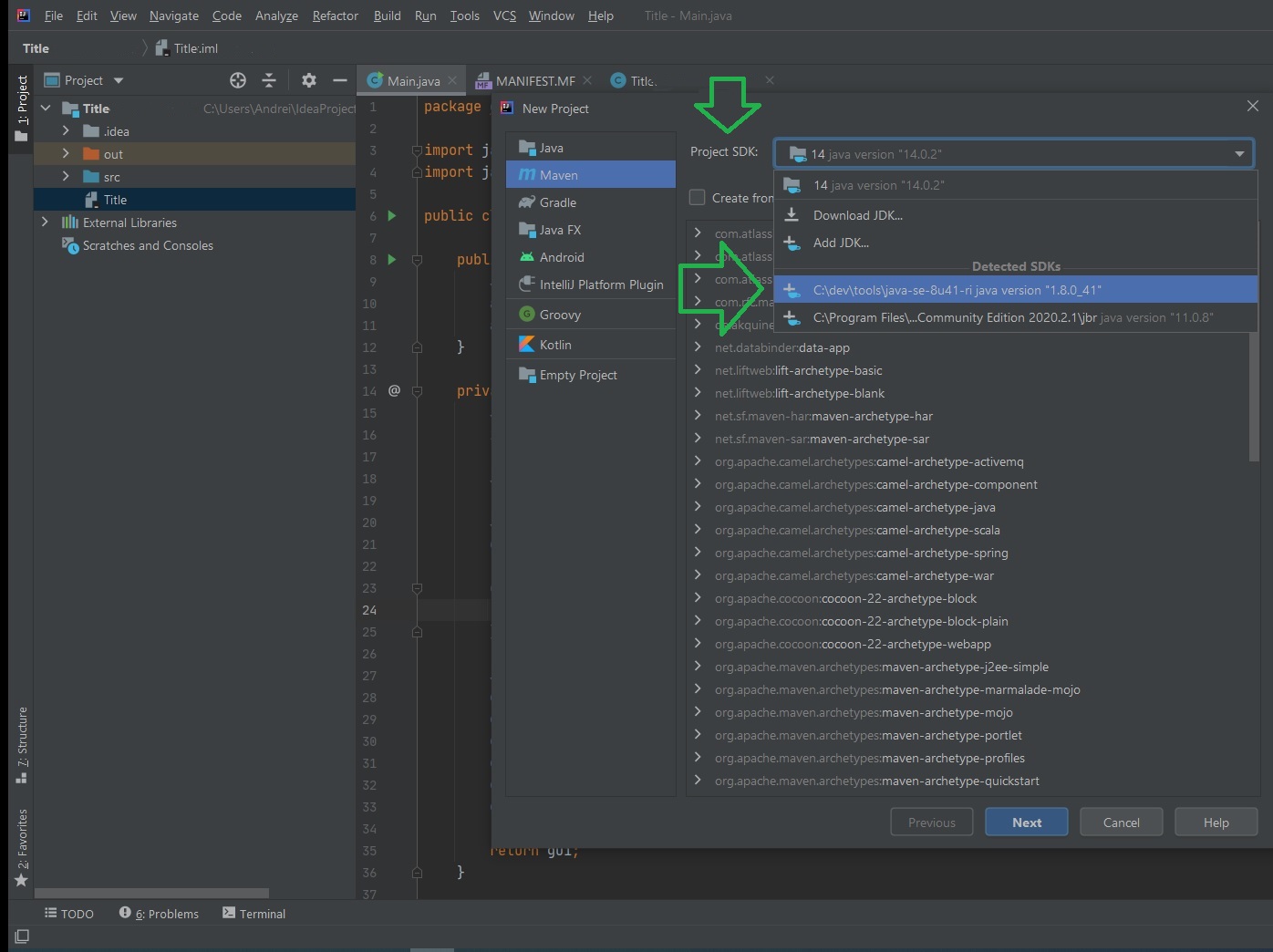Select Empty Project type

click(x=591, y=375)
